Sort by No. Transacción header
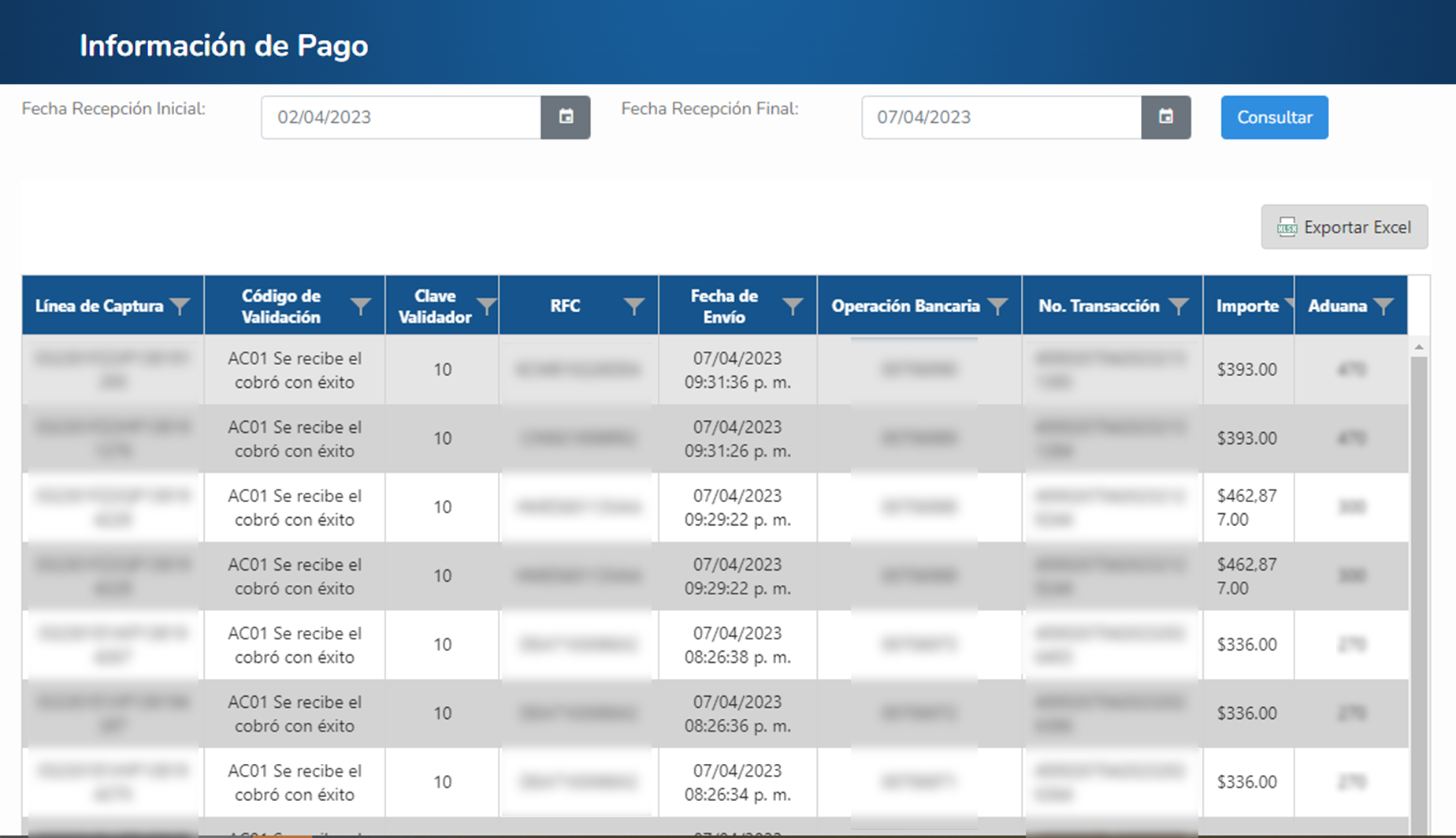Image resolution: width=1456 pixels, height=838 pixels. click(x=1098, y=306)
